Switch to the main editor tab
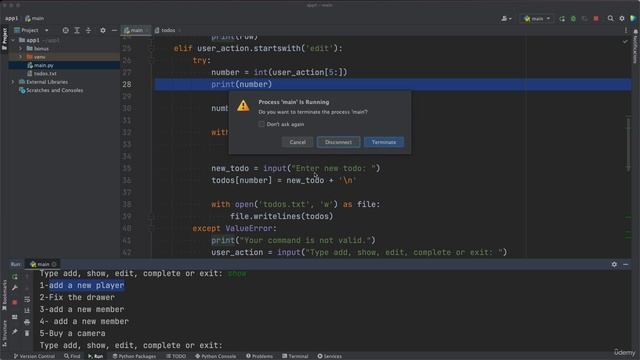This screenshot has width=640, height=360. pyautogui.click(x=135, y=30)
